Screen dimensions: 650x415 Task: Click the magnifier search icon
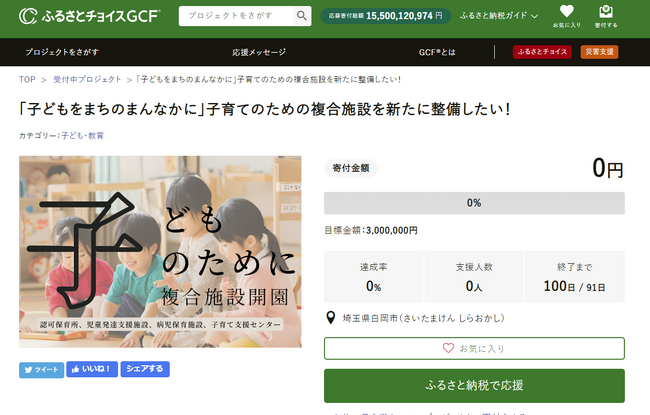302,17
